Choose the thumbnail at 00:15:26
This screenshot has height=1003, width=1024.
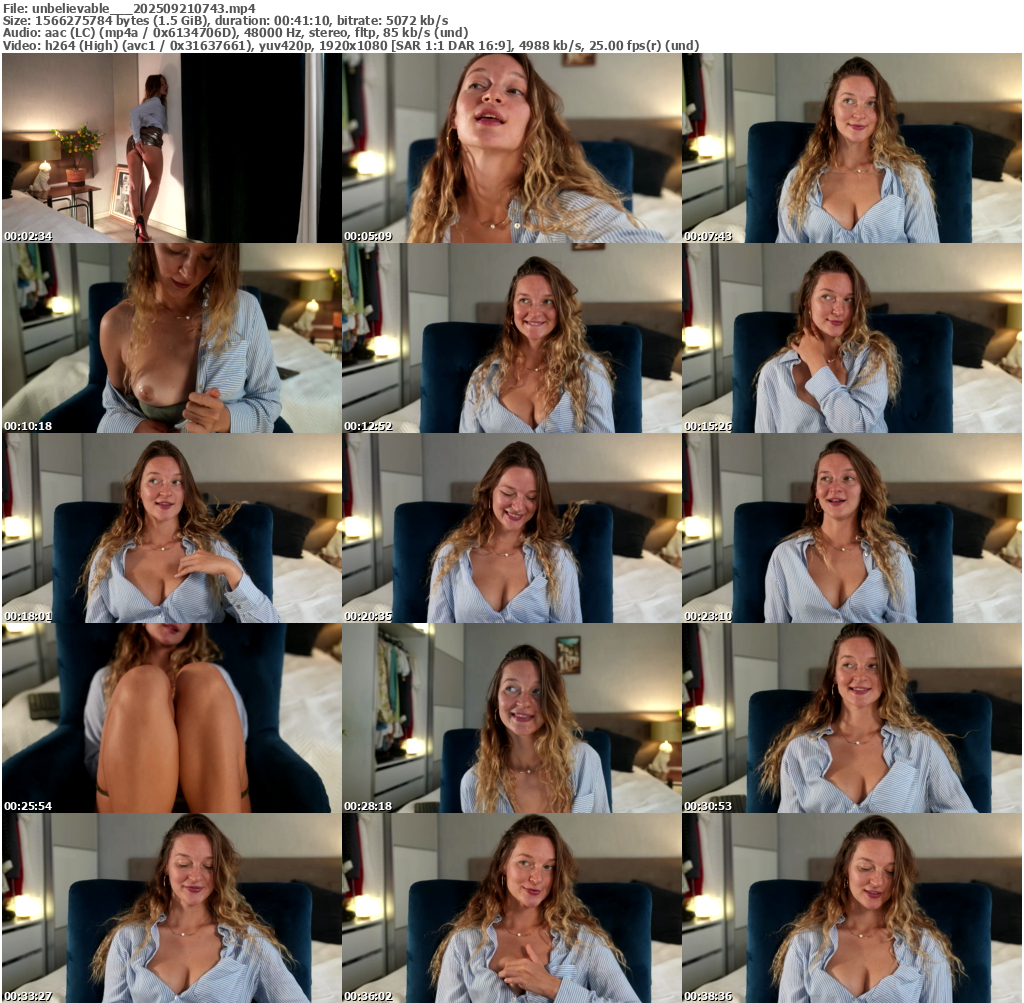(852, 338)
